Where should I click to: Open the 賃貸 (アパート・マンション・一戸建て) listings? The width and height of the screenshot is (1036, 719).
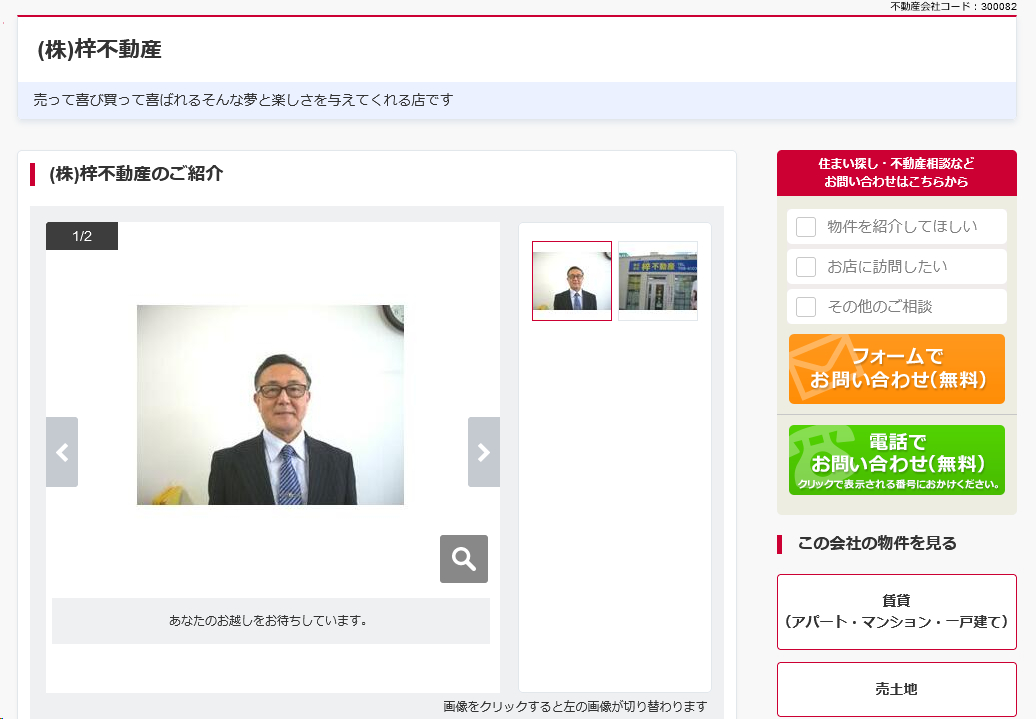tap(896, 611)
